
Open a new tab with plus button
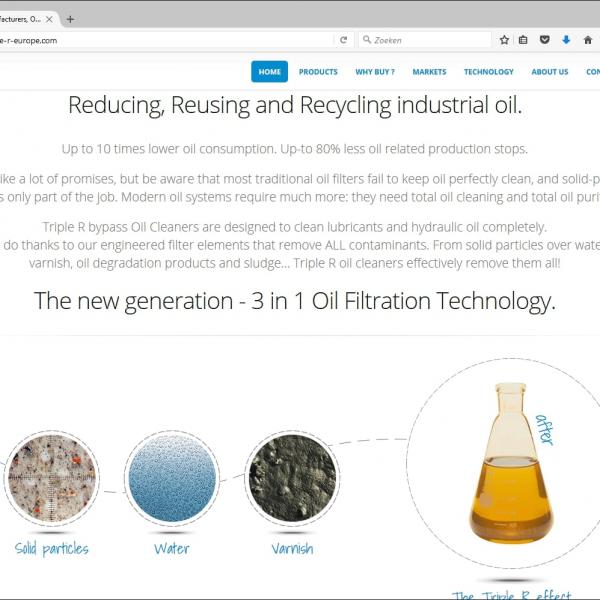(70, 19)
